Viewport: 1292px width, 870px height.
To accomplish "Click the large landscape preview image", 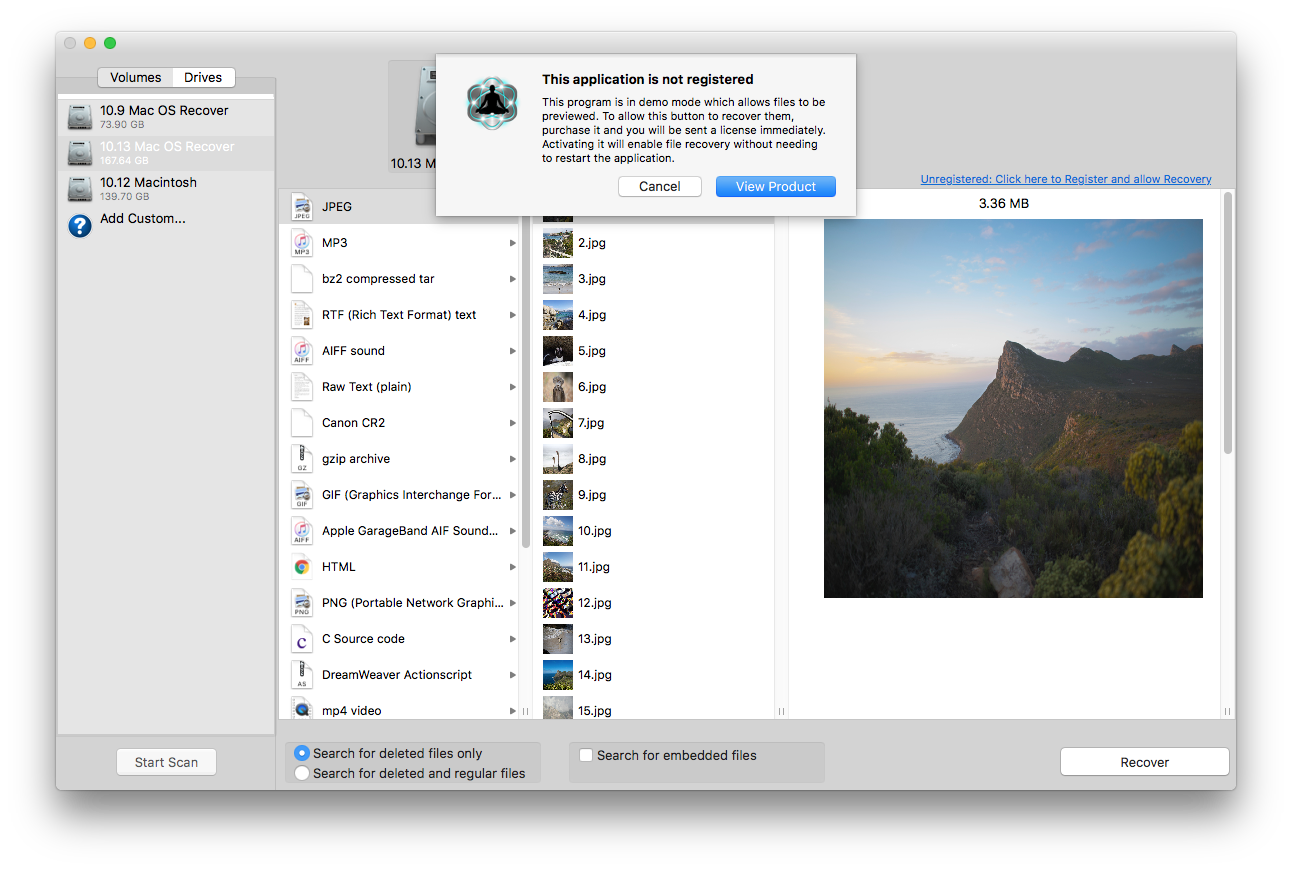I will 1013,408.
